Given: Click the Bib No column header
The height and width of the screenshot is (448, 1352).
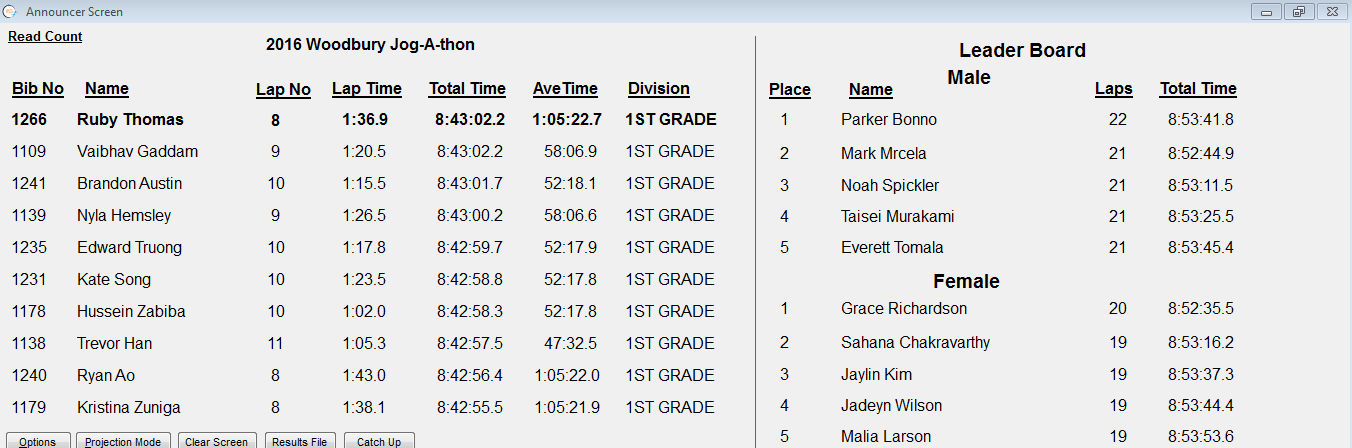Looking at the screenshot, I should [x=38, y=89].
